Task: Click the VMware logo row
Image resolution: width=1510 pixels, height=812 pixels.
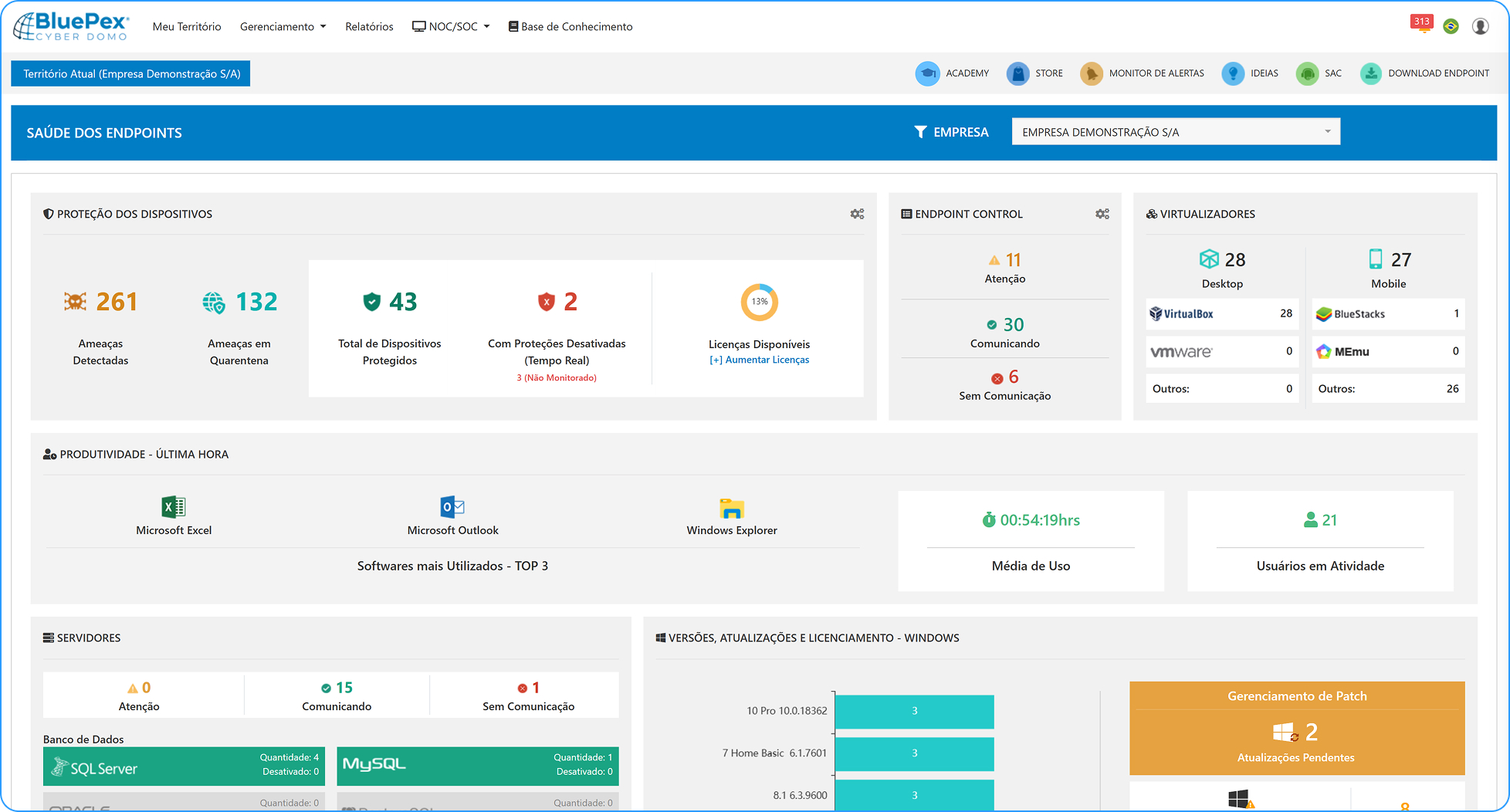Action: coord(1222,351)
